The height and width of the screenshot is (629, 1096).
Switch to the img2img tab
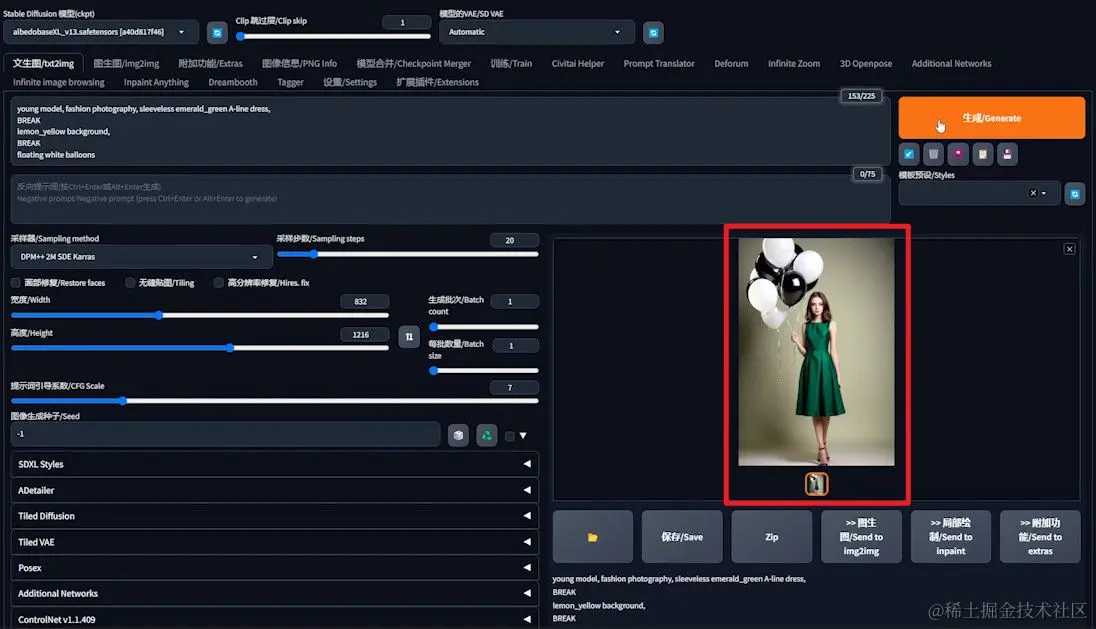[127, 64]
